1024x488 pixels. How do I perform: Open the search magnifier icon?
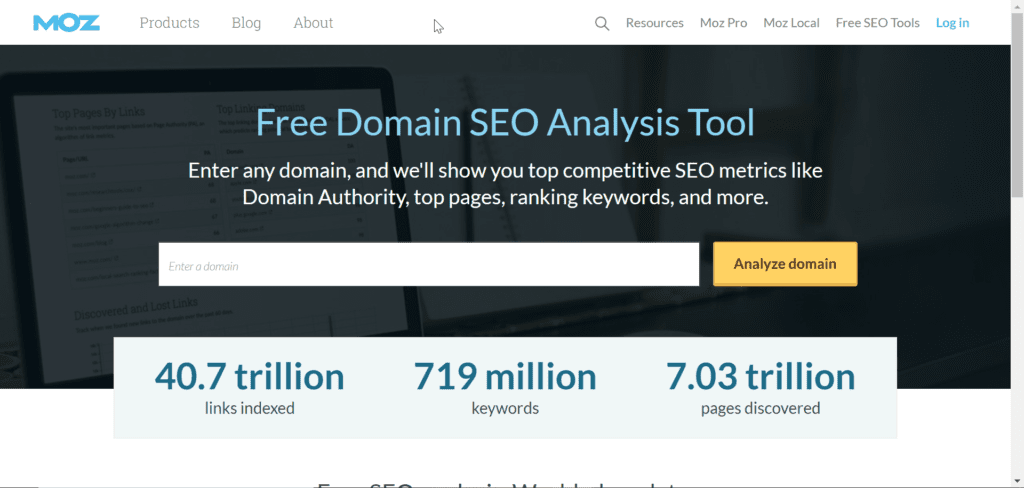click(602, 23)
